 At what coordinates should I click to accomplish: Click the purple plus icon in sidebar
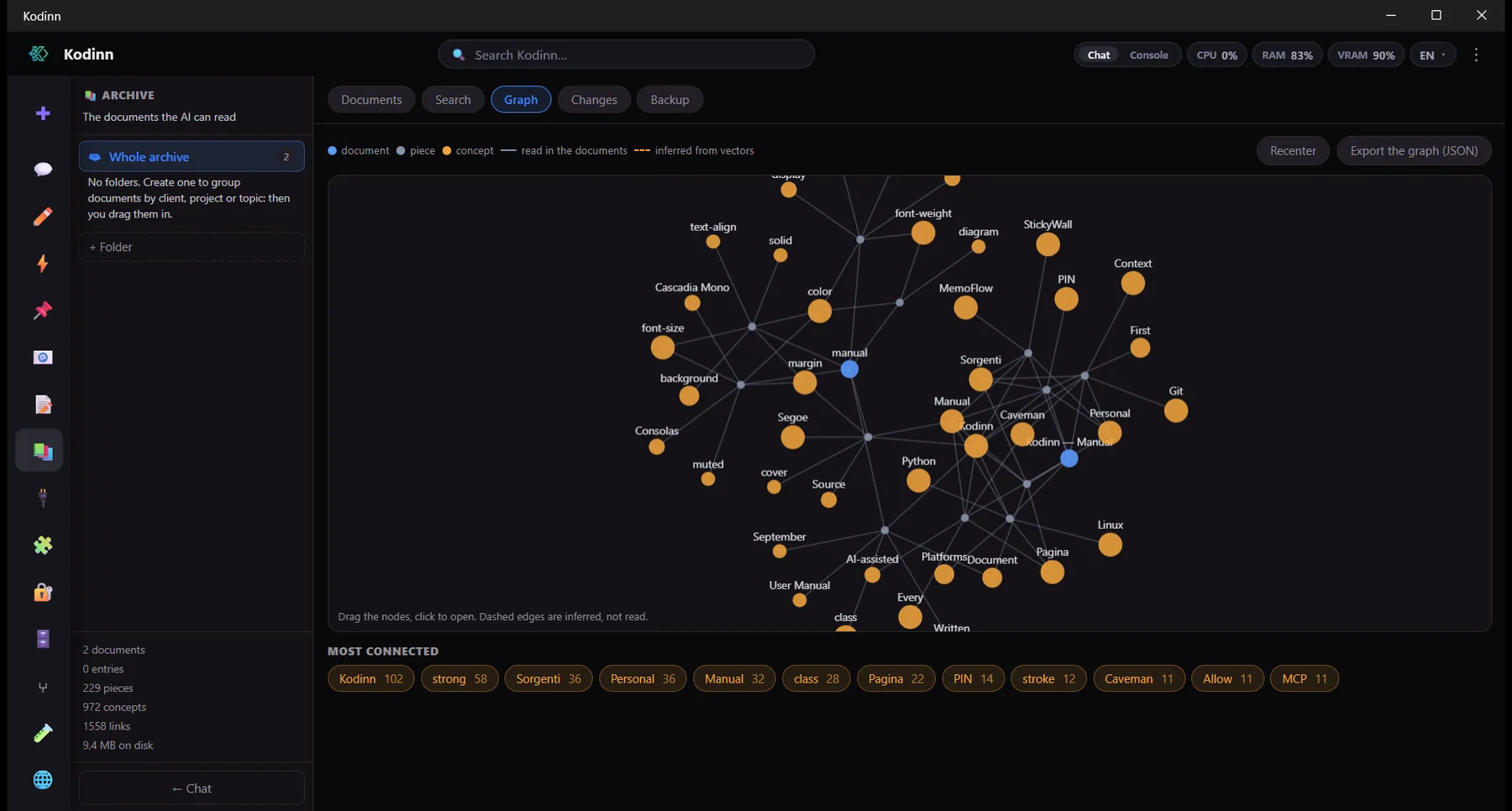[x=43, y=113]
